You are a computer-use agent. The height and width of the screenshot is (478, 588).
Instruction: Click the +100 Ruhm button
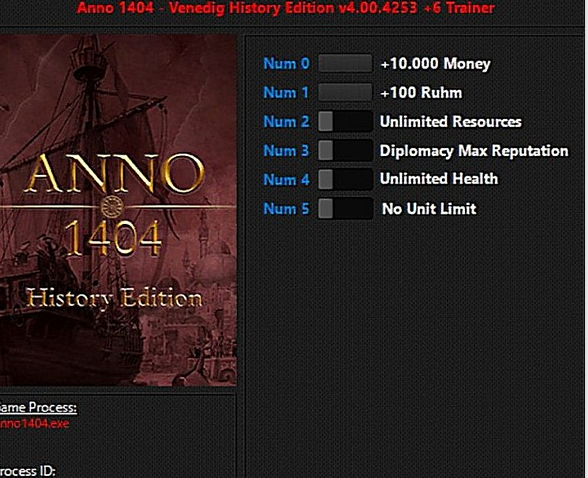(345, 92)
